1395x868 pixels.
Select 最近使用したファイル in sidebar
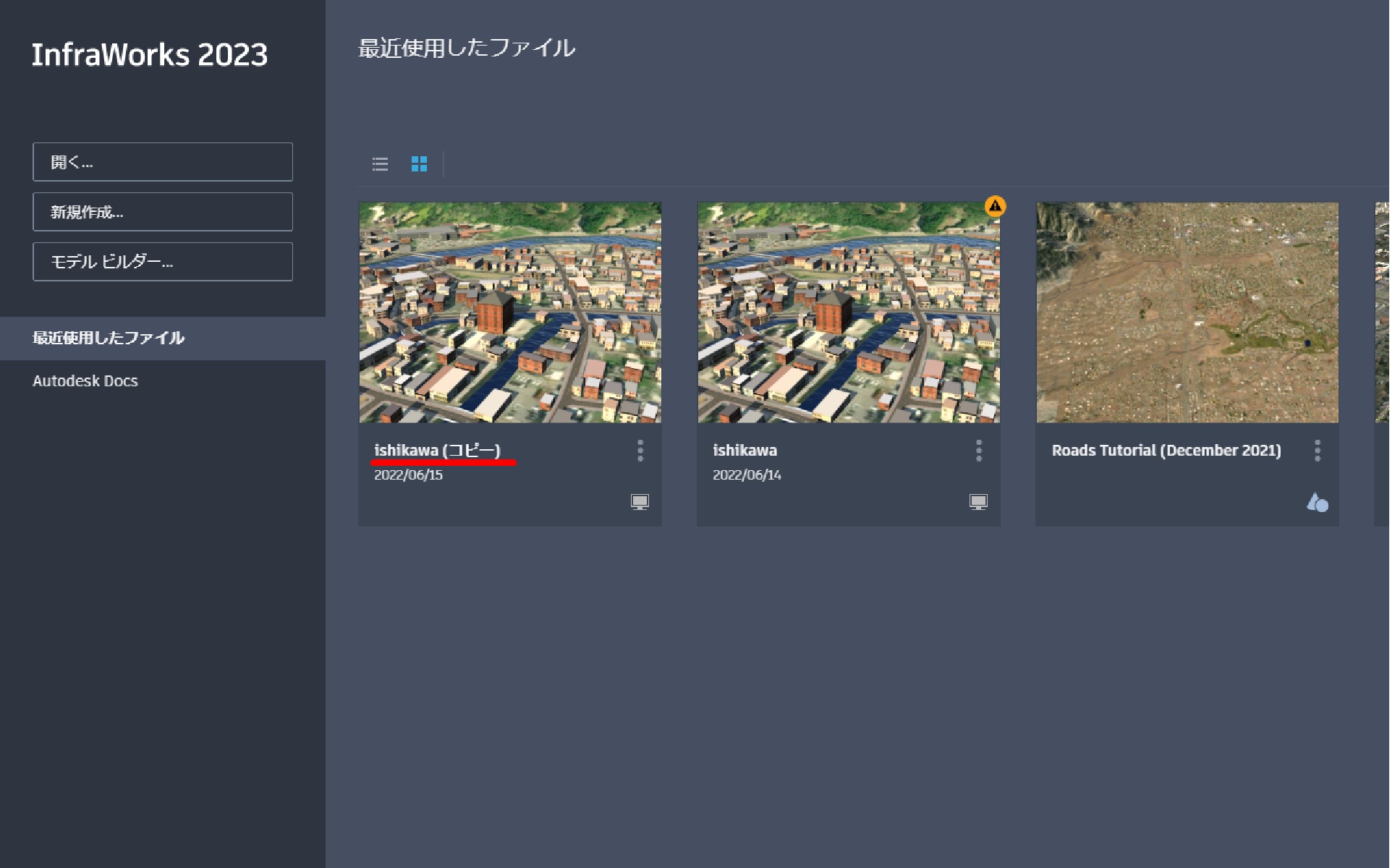coord(163,339)
